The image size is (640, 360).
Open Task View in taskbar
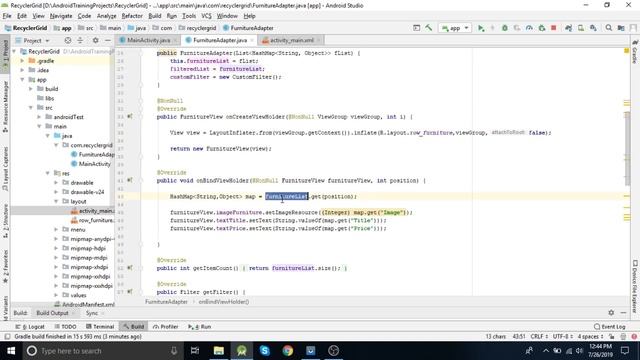195,351
